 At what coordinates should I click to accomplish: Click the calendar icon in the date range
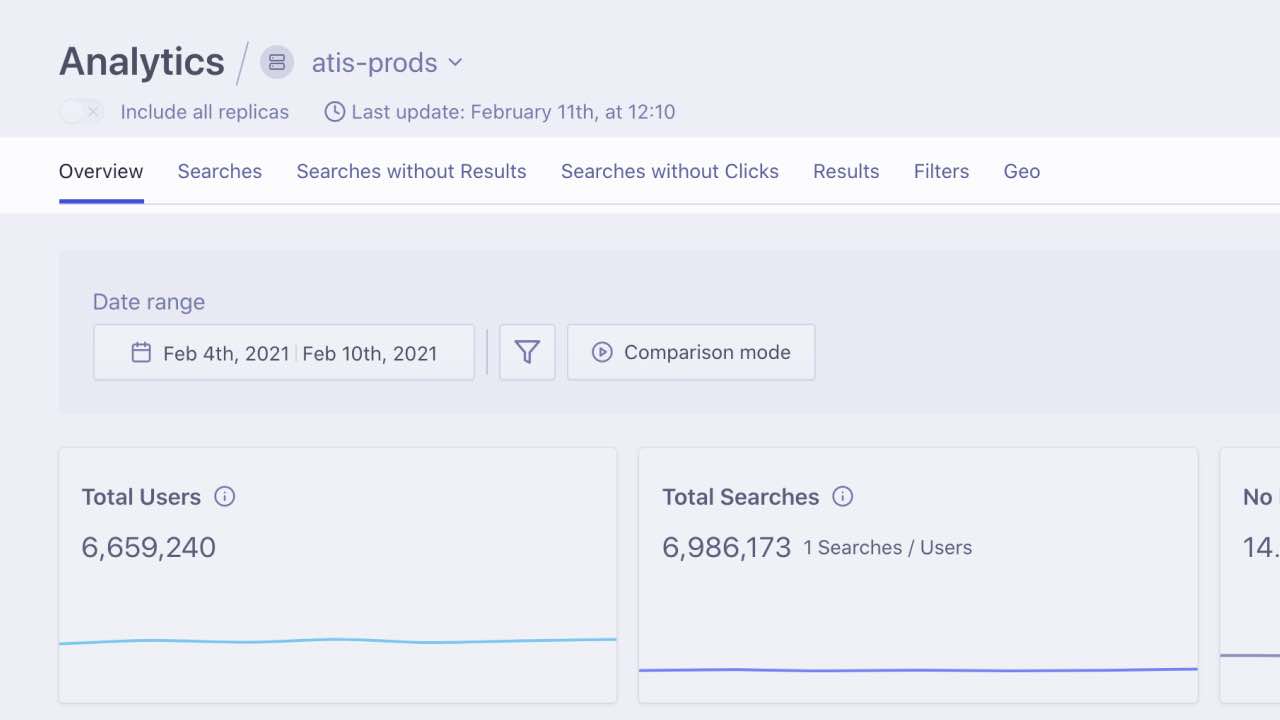point(141,352)
